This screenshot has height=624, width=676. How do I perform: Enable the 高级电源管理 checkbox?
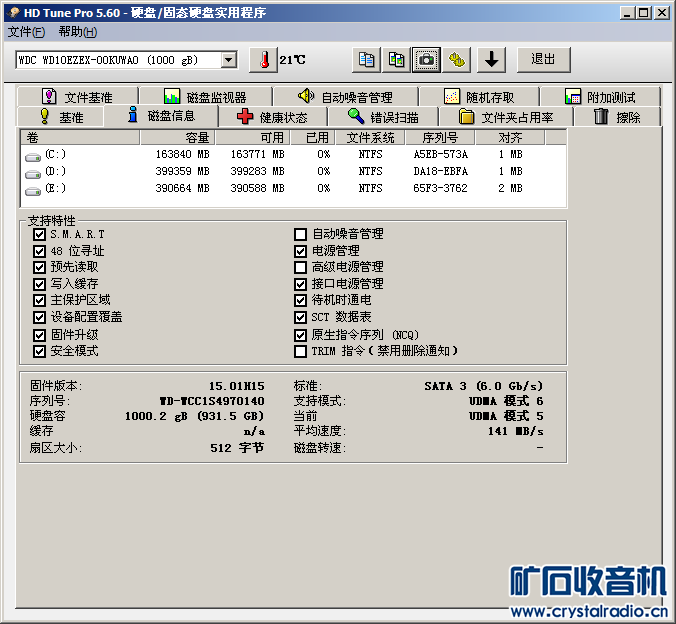(x=300, y=267)
